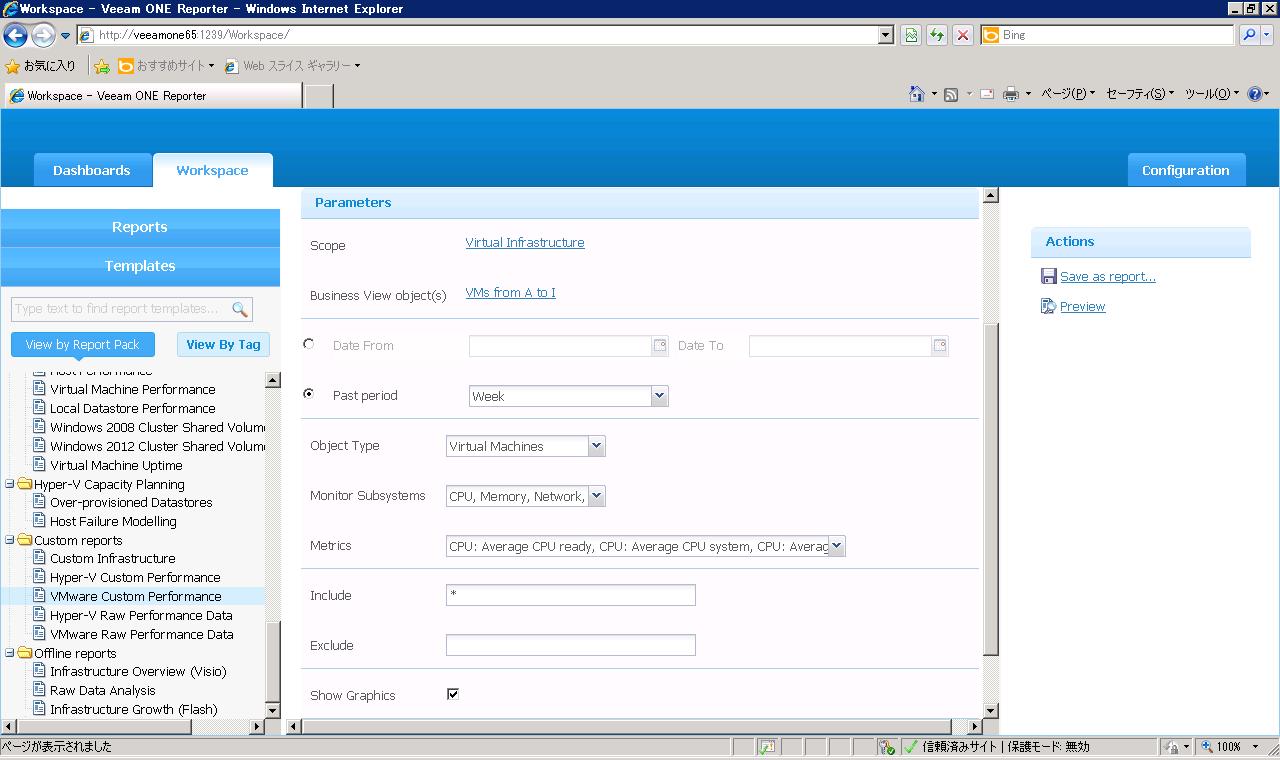Click the browser Forward button
Image resolution: width=1280 pixels, height=760 pixels.
[42, 36]
